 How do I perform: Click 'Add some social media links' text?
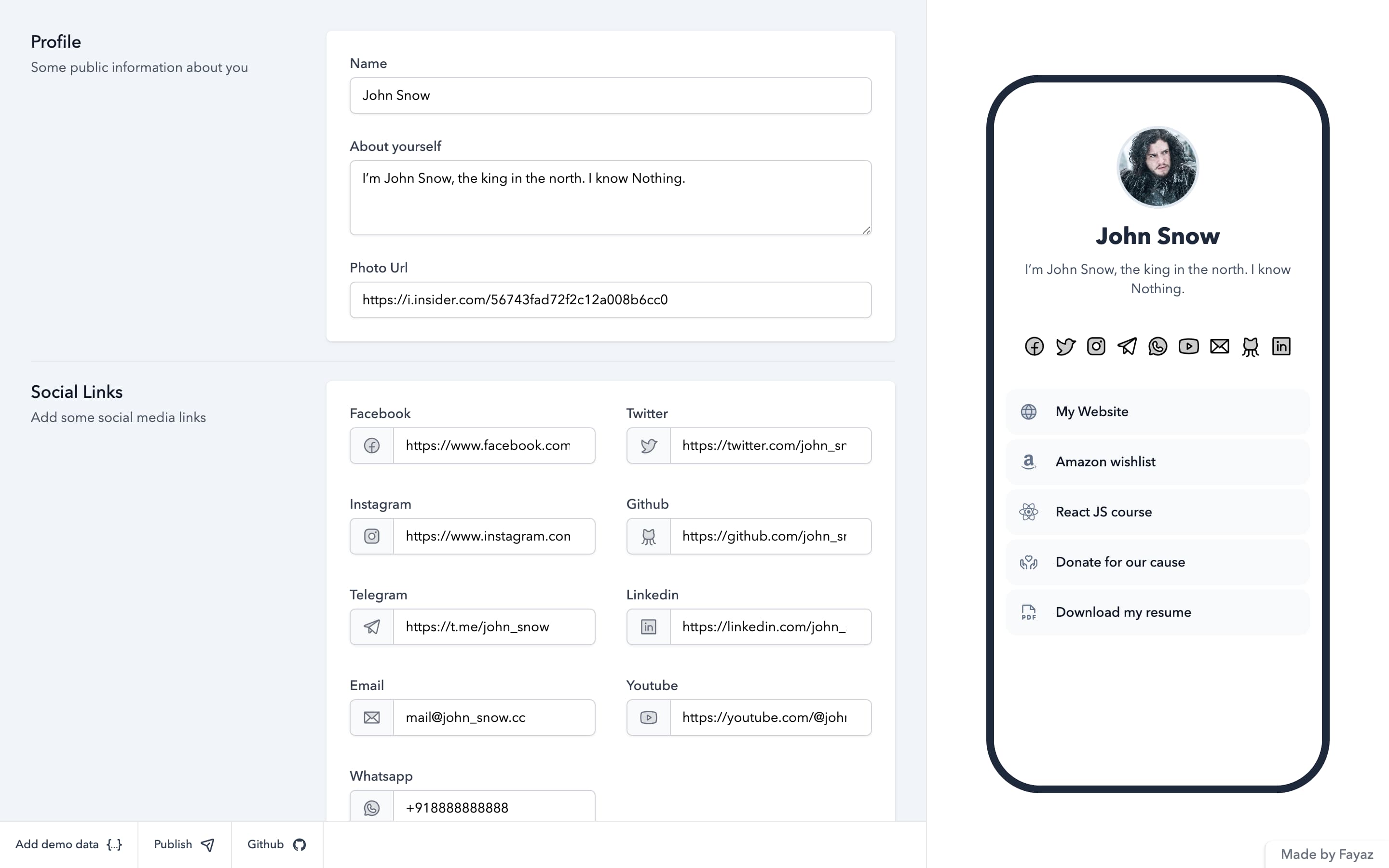pos(118,417)
